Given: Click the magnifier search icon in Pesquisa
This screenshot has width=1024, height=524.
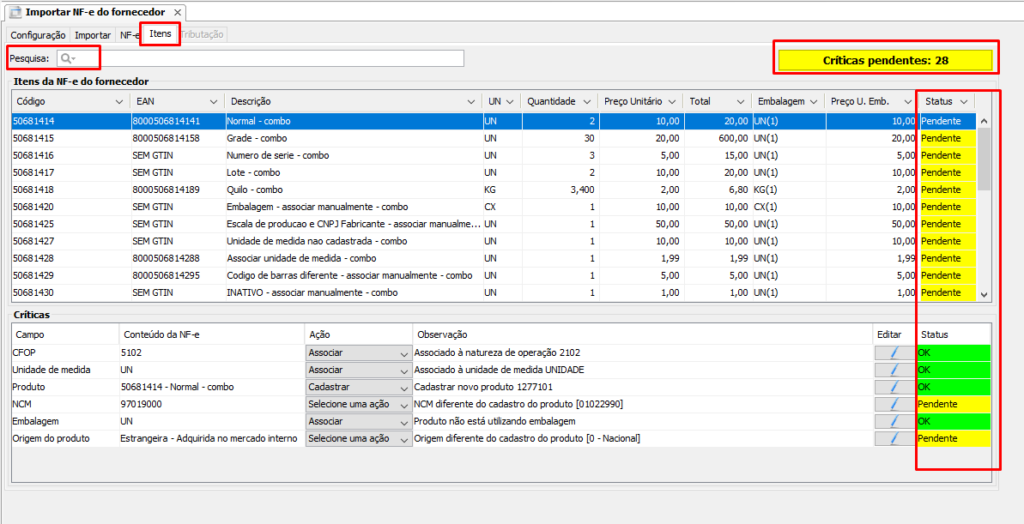Looking at the screenshot, I should click(68, 59).
